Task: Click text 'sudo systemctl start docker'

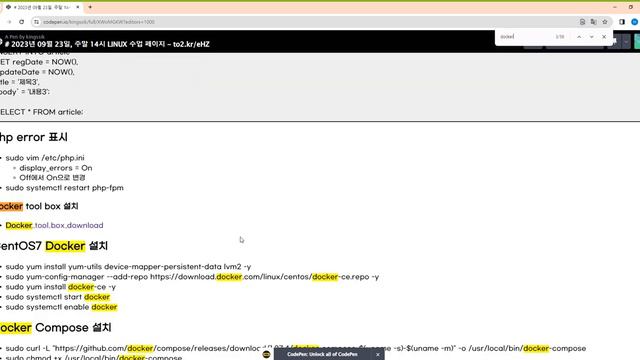Action: click(x=58, y=297)
